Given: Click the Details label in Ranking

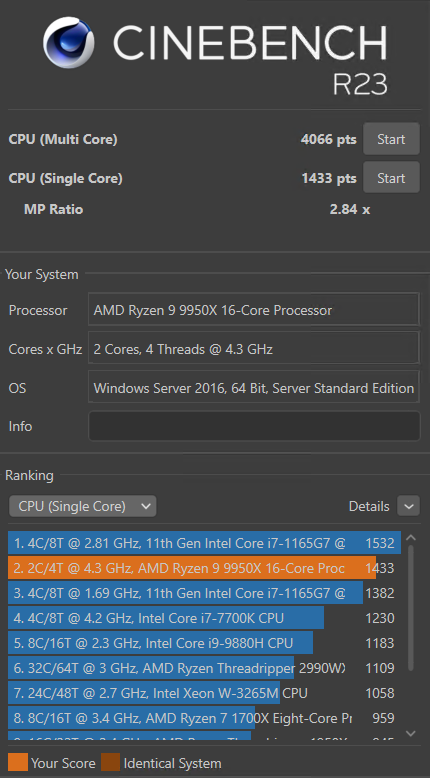Looking at the screenshot, I should pyautogui.click(x=369, y=507).
